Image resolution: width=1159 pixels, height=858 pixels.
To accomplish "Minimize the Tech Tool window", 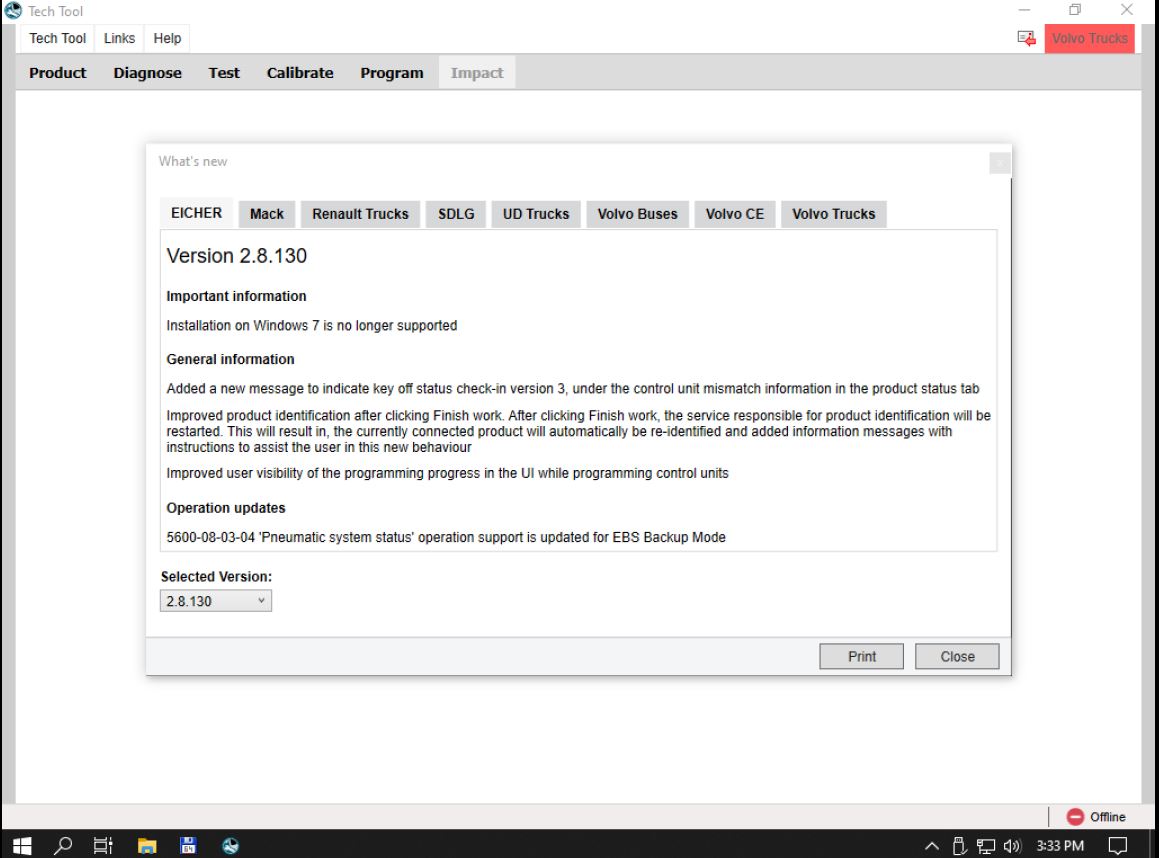I will point(1024,10).
